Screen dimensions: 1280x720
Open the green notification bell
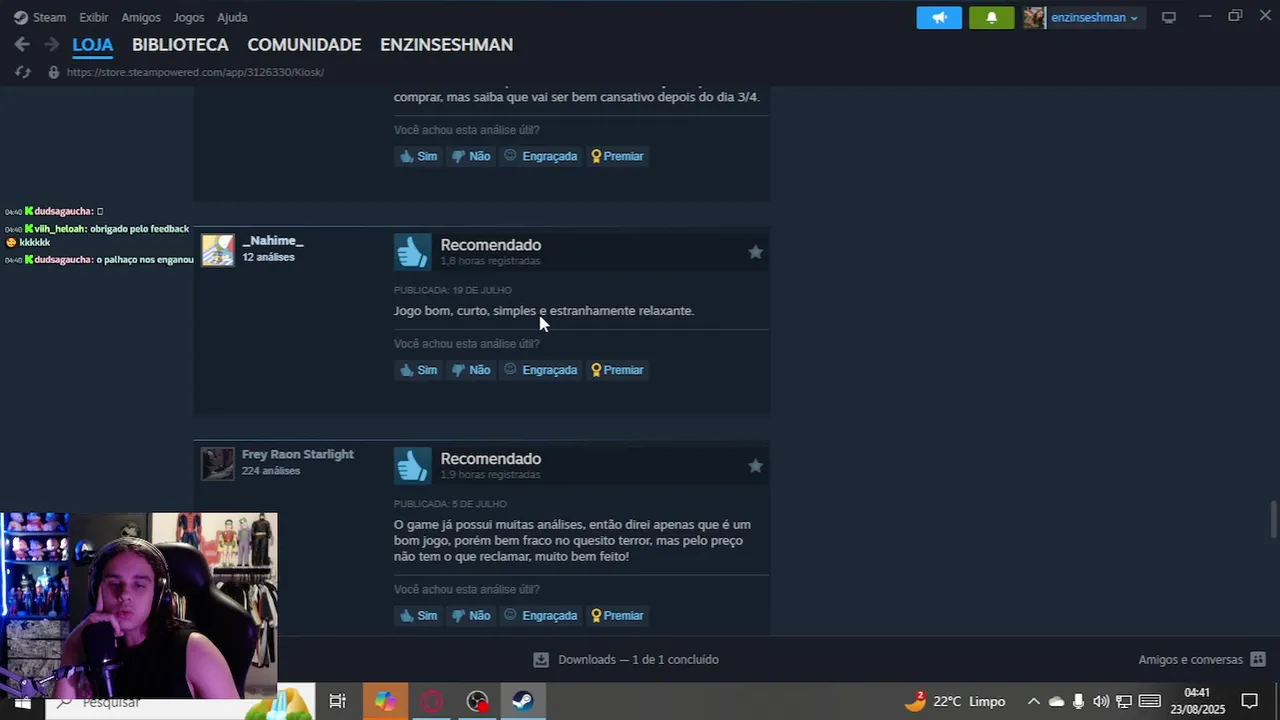(991, 17)
